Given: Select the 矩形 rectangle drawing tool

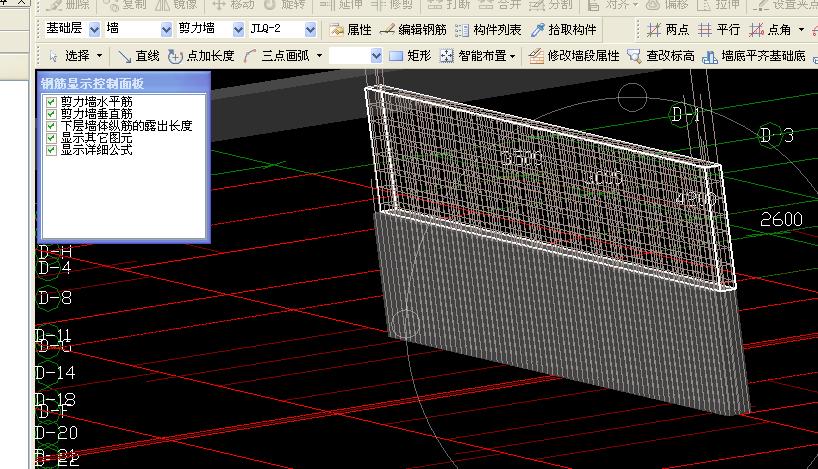Looking at the screenshot, I should pyautogui.click(x=410, y=55).
